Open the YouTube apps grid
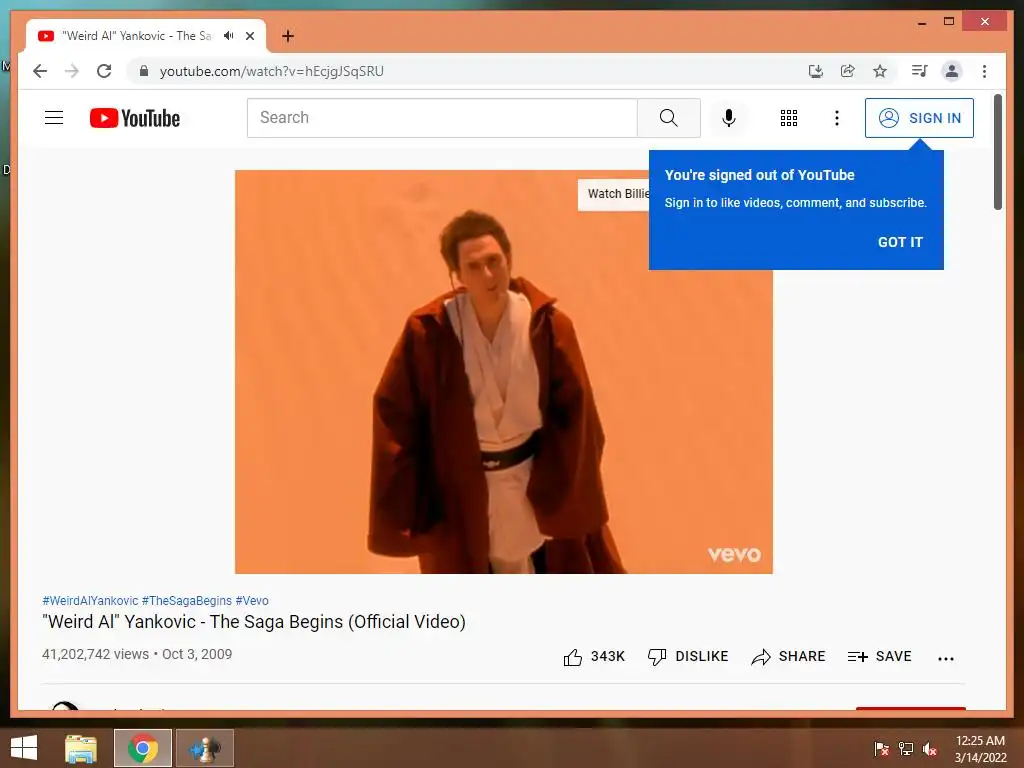This screenshot has width=1024, height=768. tap(789, 118)
